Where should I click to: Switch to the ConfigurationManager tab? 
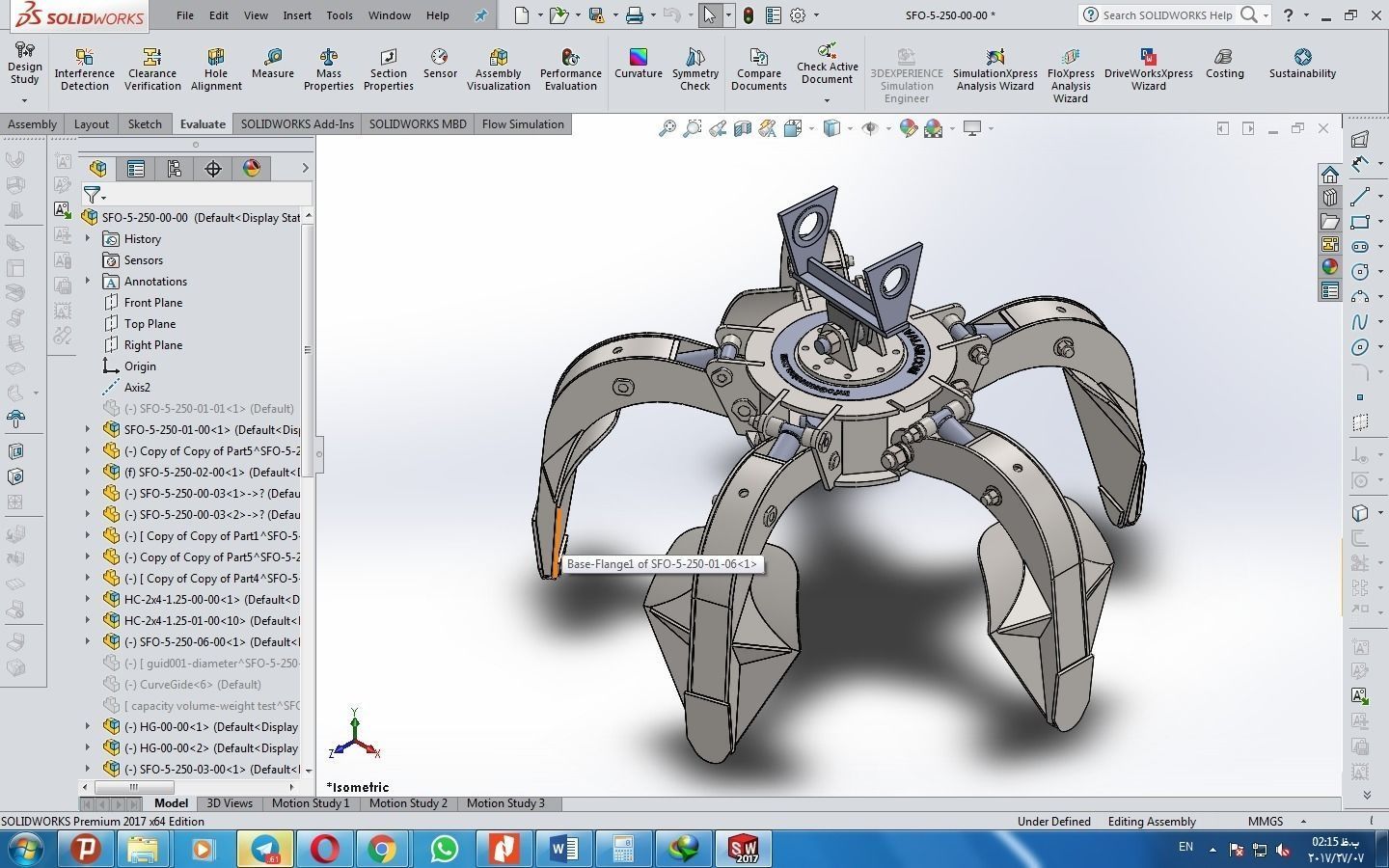pos(175,169)
